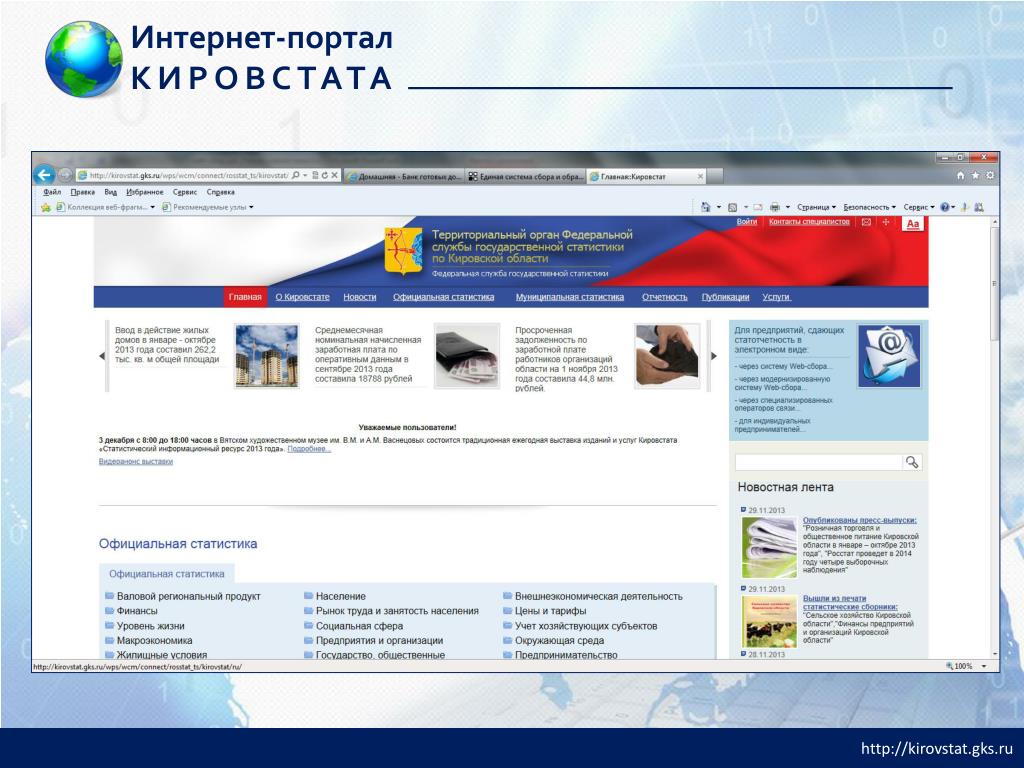The height and width of the screenshot is (768, 1024).
Task: Click the Контакты специалистов link
Action: click(809, 221)
